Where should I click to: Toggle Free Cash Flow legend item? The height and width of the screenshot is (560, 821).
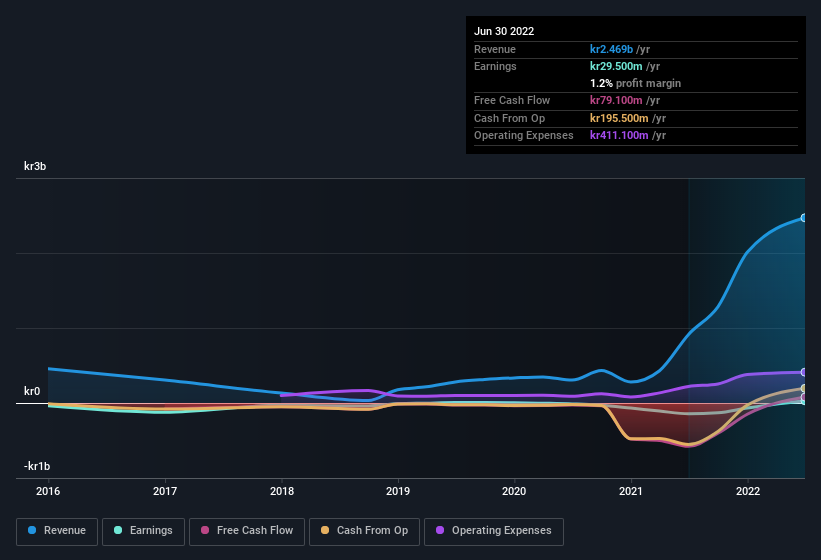[248, 530]
